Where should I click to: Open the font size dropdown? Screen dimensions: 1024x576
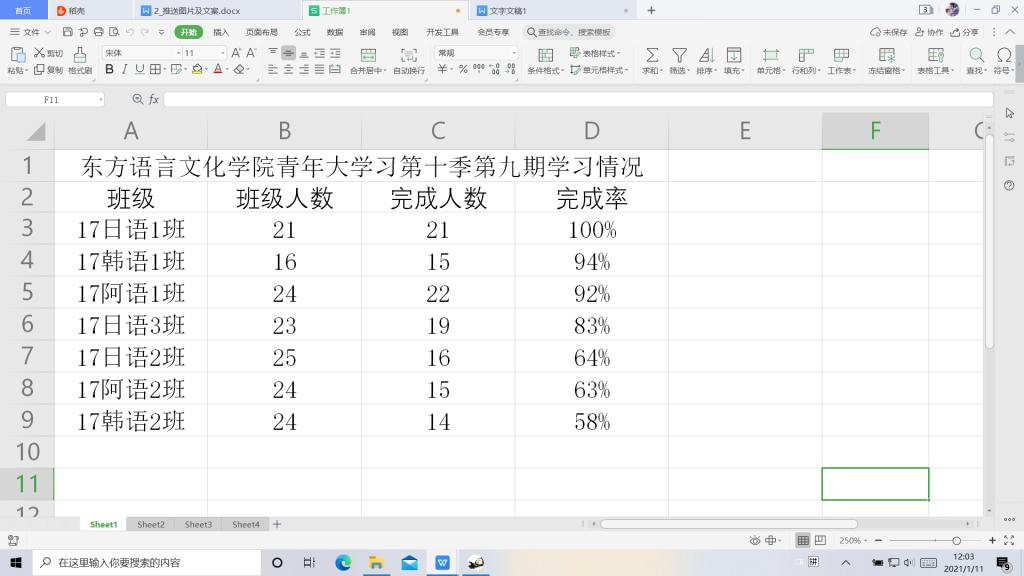coord(221,53)
